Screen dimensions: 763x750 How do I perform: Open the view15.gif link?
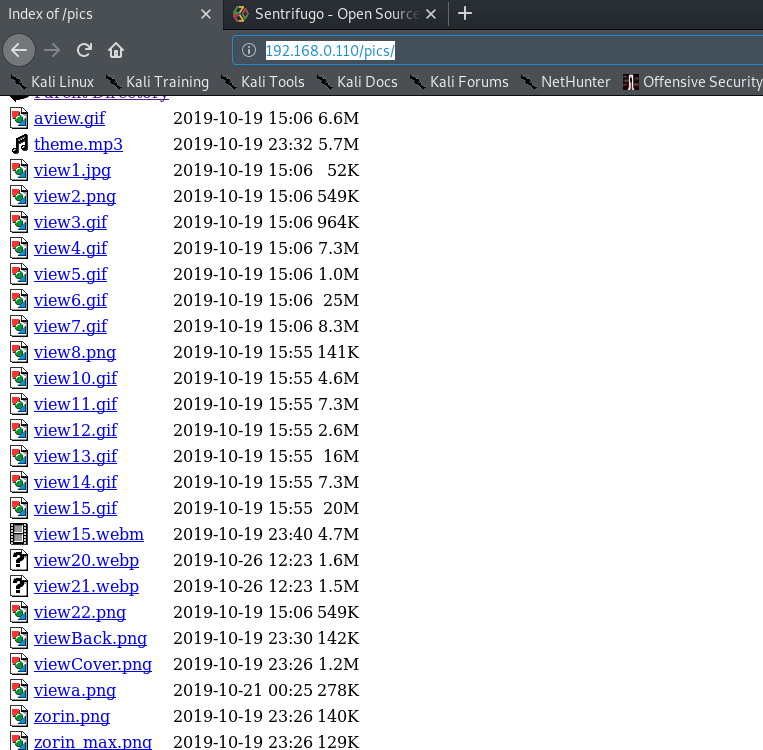click(75, 508)
